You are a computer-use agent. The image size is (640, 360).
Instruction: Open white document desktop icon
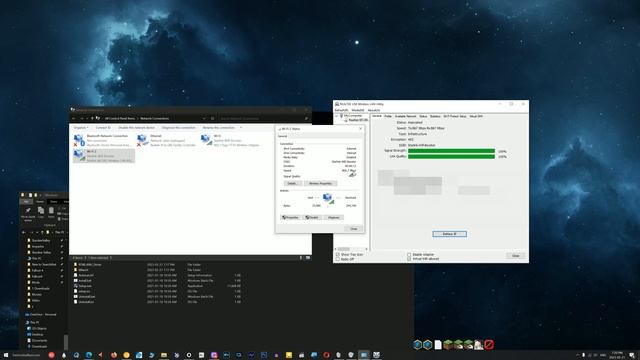pyautogui.click(x=438, y=345)
